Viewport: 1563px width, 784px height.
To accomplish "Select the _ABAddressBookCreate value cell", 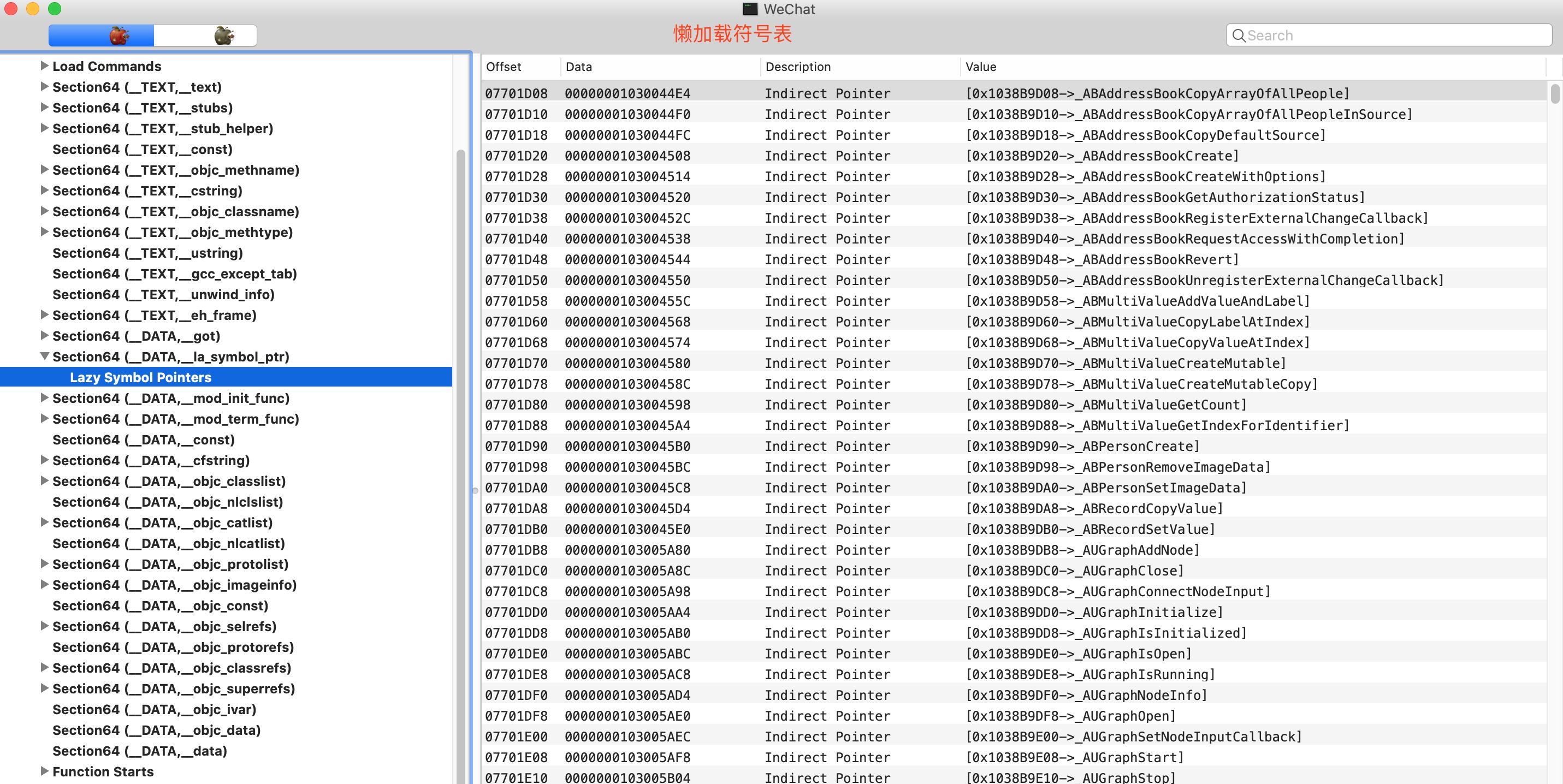I will tap(1102, 156).
